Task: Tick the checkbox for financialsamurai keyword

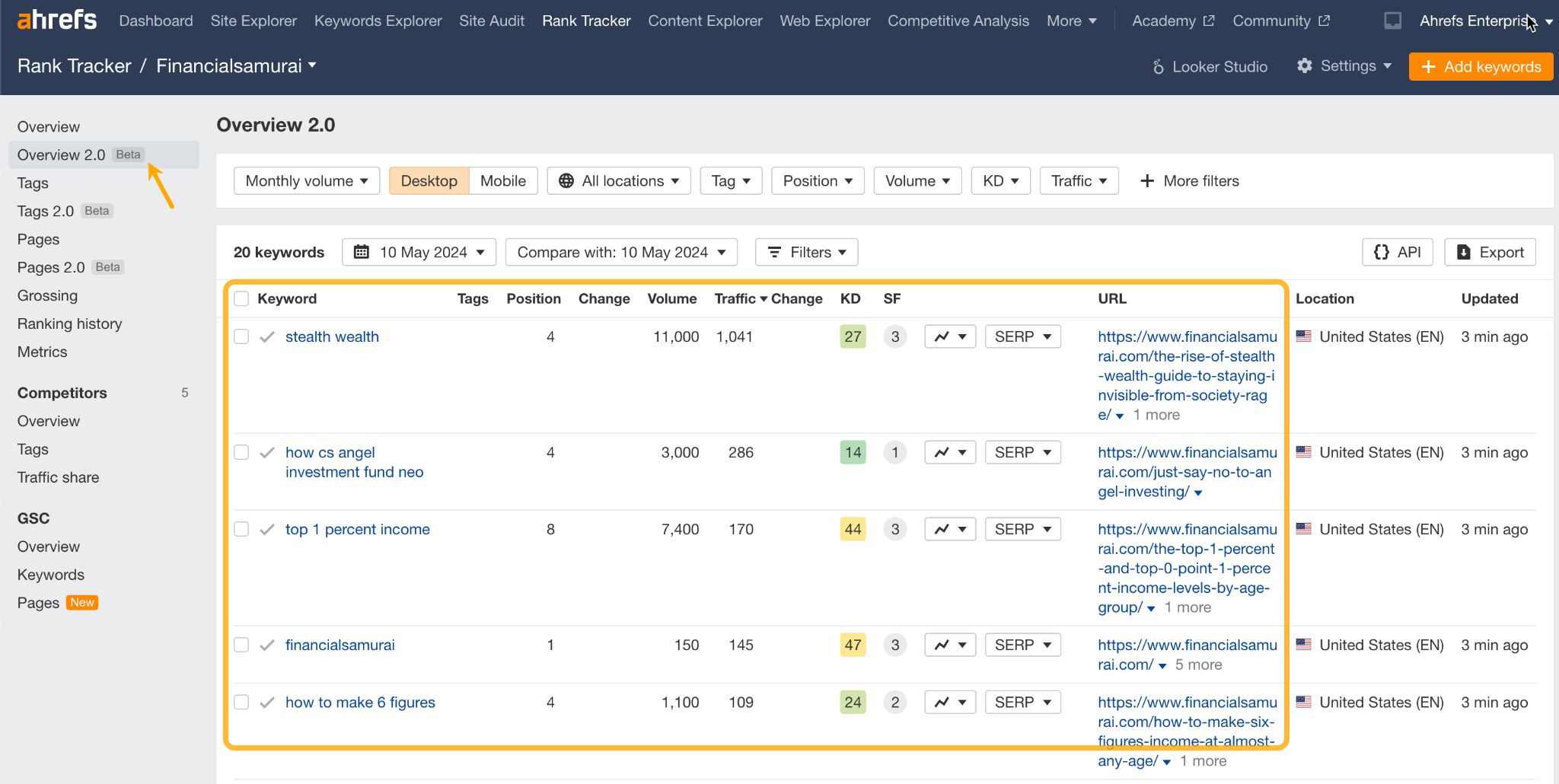Action: point(241,644)
